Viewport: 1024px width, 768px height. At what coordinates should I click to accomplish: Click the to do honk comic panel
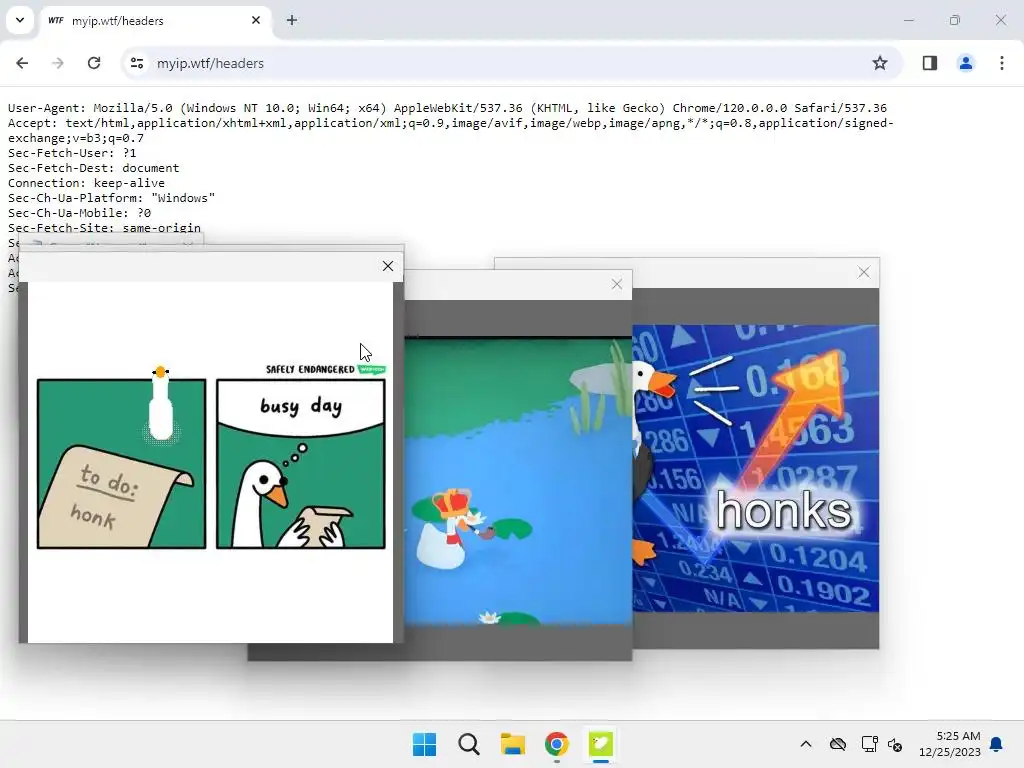[x=121, y=464]
